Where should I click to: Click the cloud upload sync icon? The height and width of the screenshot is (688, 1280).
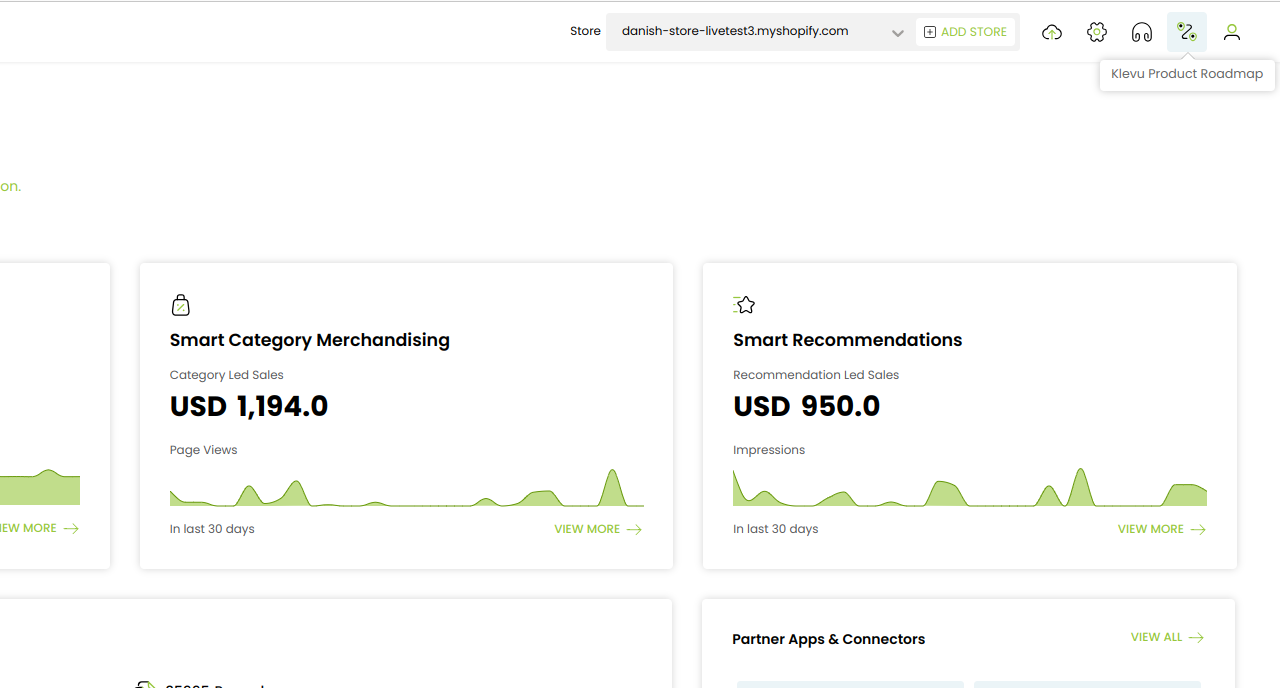[x=1051, y=32]
